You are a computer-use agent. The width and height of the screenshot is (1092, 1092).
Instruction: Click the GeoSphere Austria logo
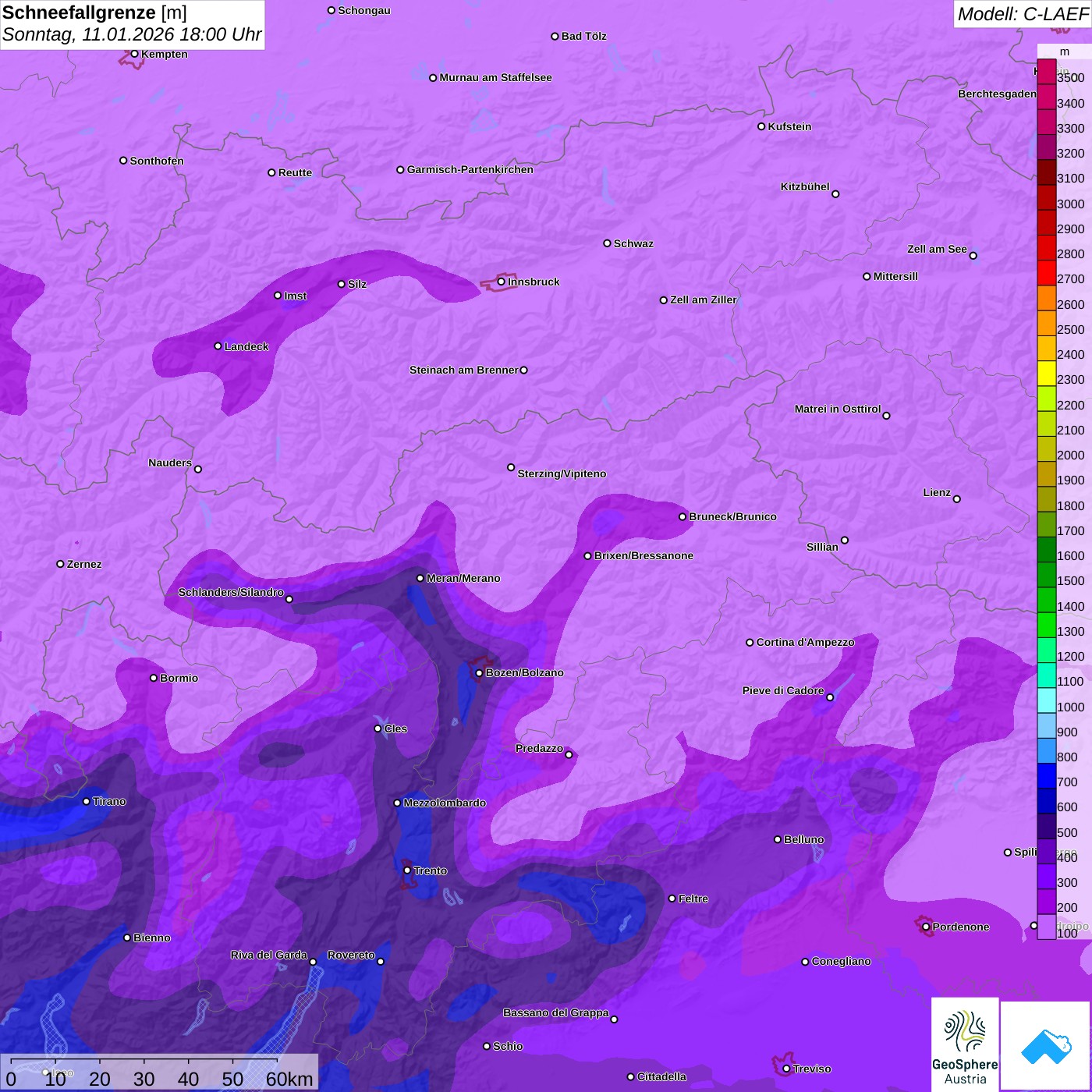click(x=965, y=1044)
